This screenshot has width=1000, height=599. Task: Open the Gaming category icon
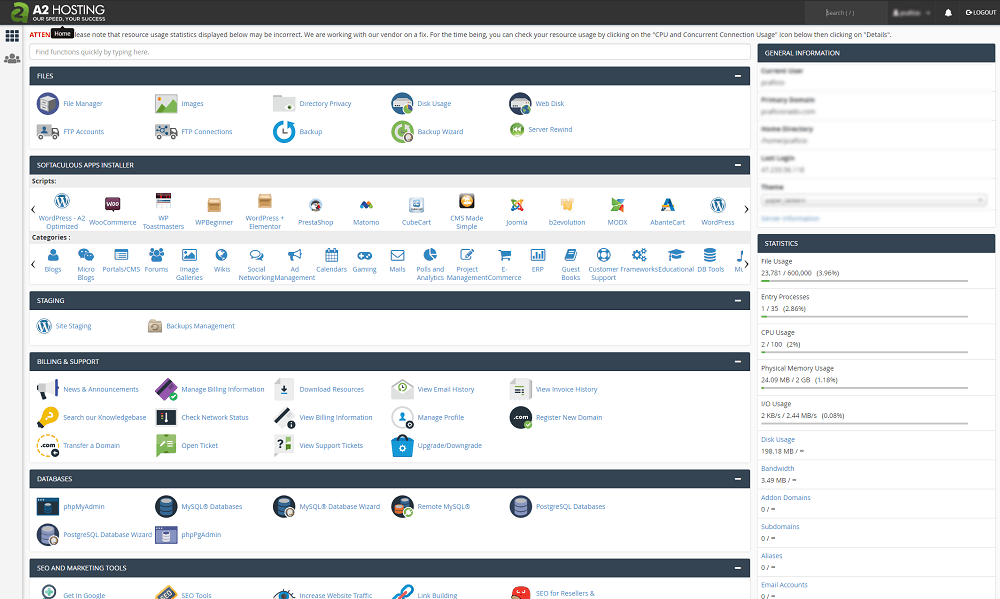click(x=364, y=255)
